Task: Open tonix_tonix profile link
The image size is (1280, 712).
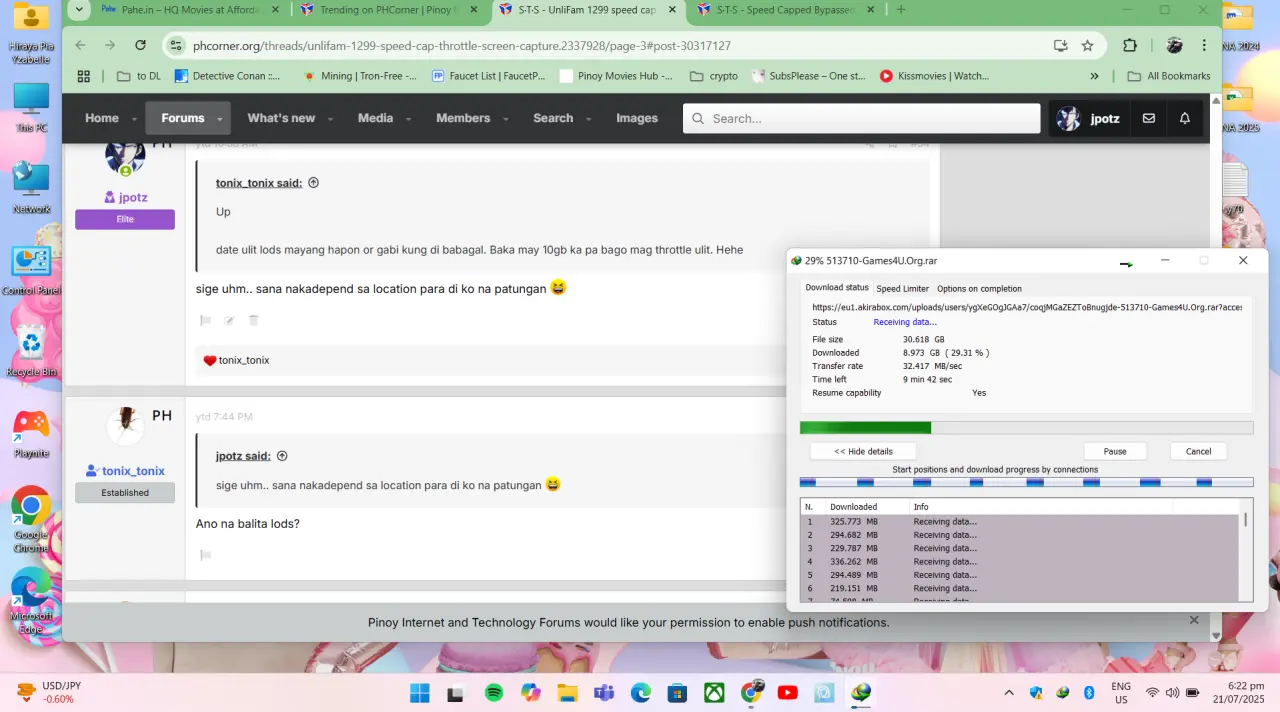Action: point(132,471)
